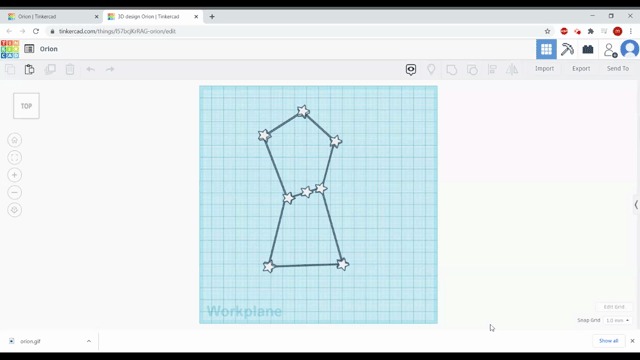Undo the last action
The height and width of the screenshot is (360, 640).
[90, 69]
